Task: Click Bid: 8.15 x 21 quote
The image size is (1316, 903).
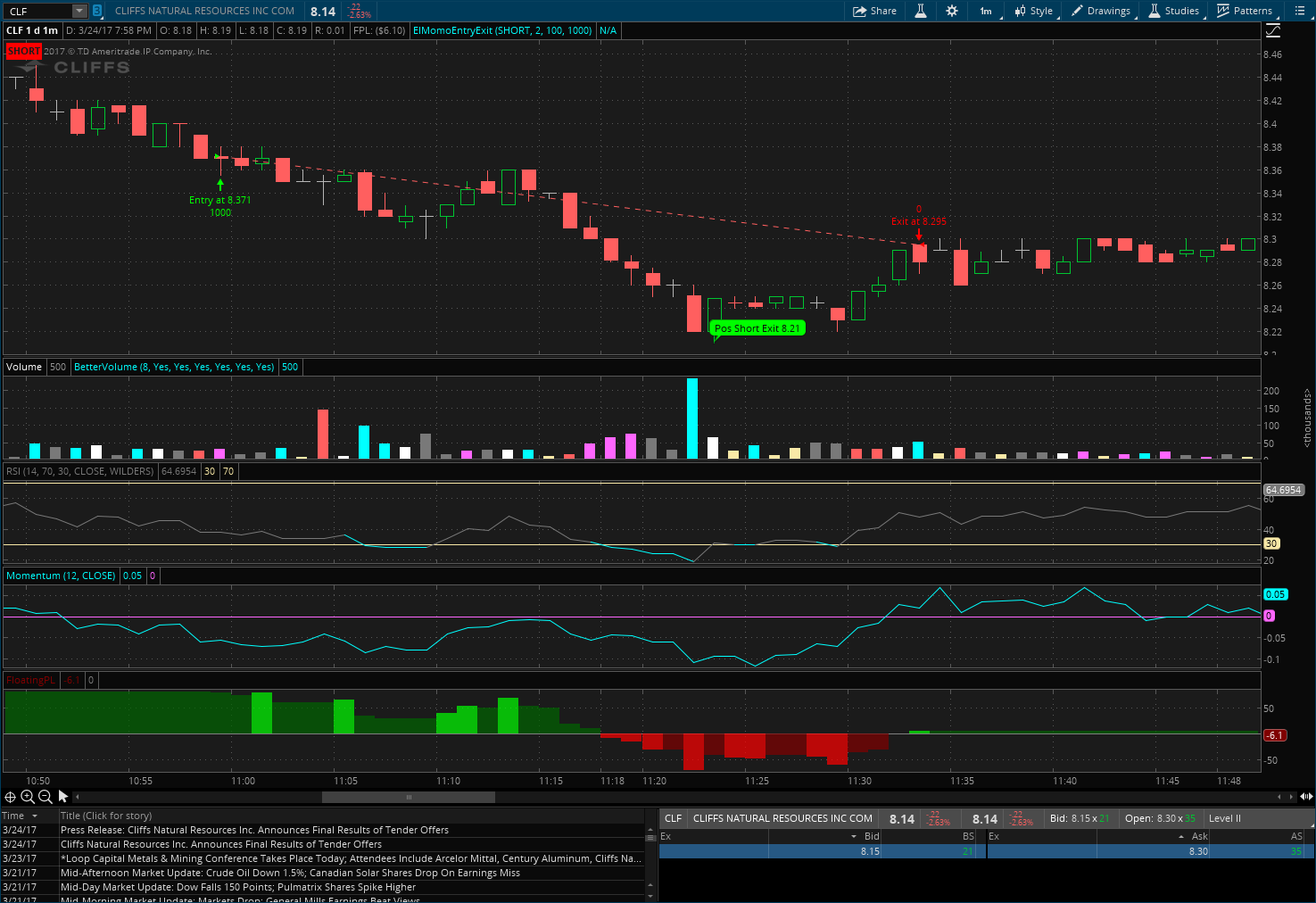Action: point(1080,818)
